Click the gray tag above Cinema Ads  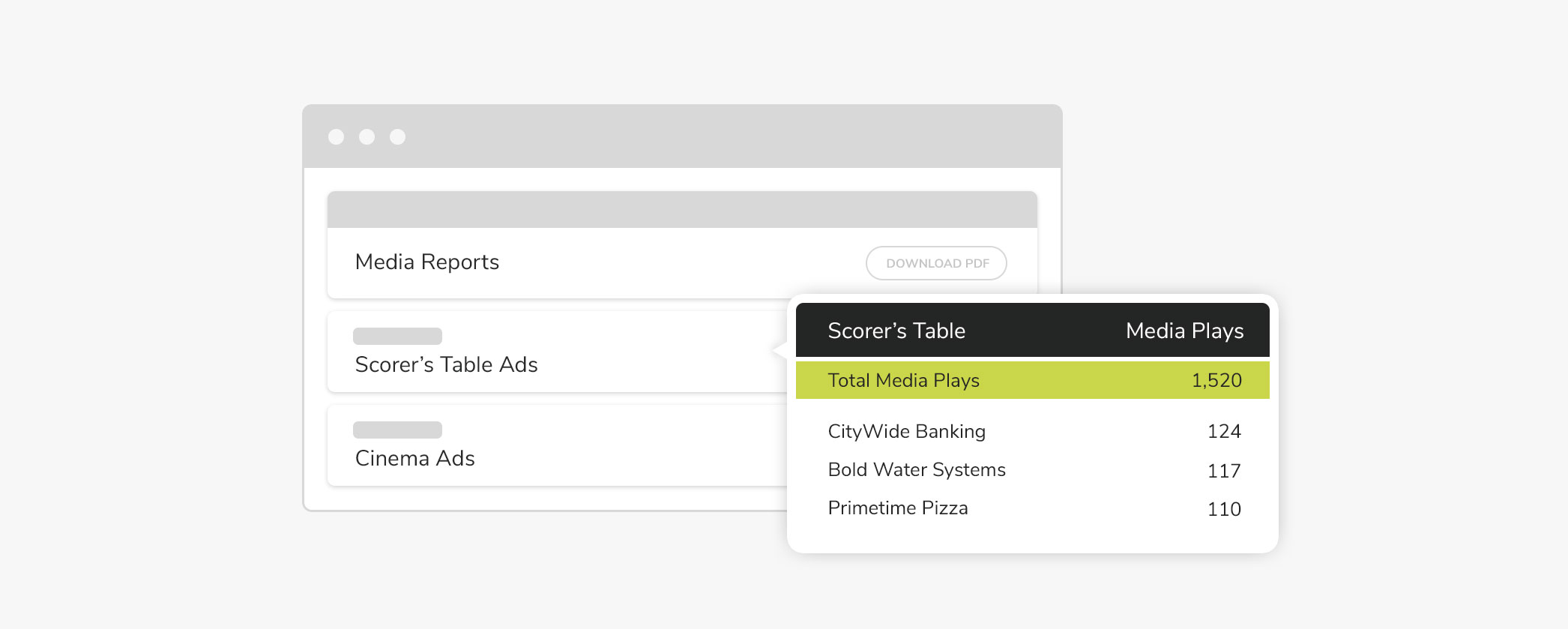pyautogui.click(x=397, y=430)
